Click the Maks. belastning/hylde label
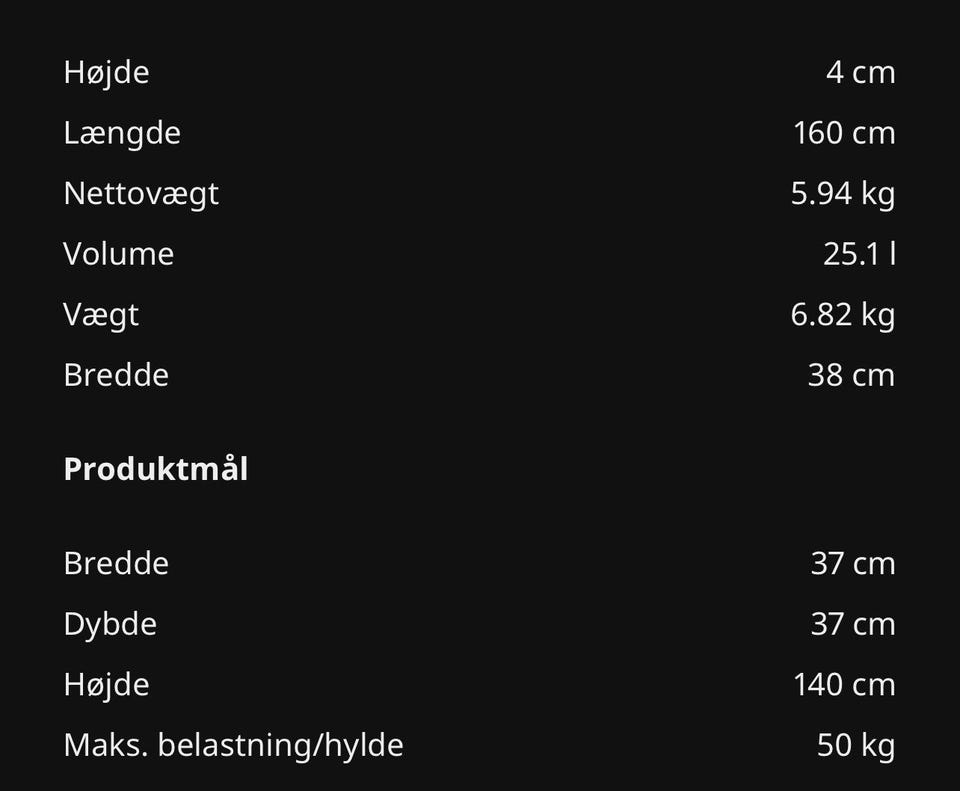This screenshot has width=960, height=791. (233, 745)
